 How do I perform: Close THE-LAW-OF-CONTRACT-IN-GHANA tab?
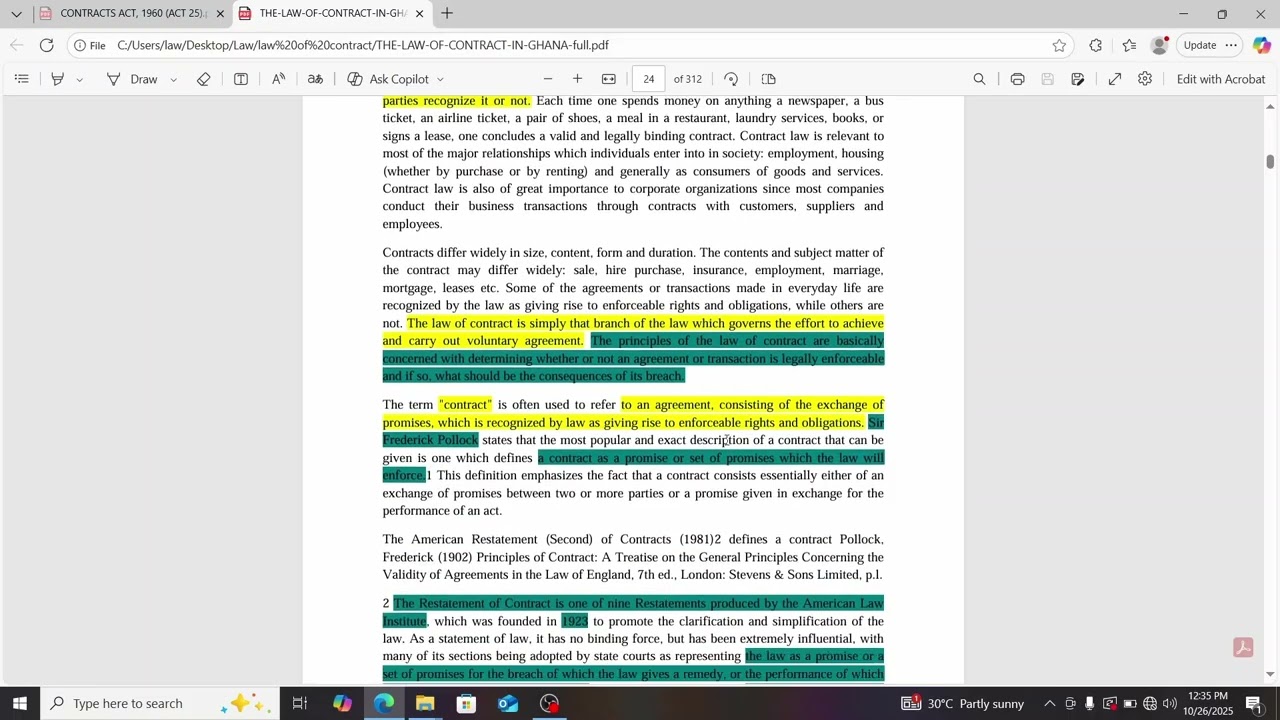pyautogui.click(x=420, y=14)
